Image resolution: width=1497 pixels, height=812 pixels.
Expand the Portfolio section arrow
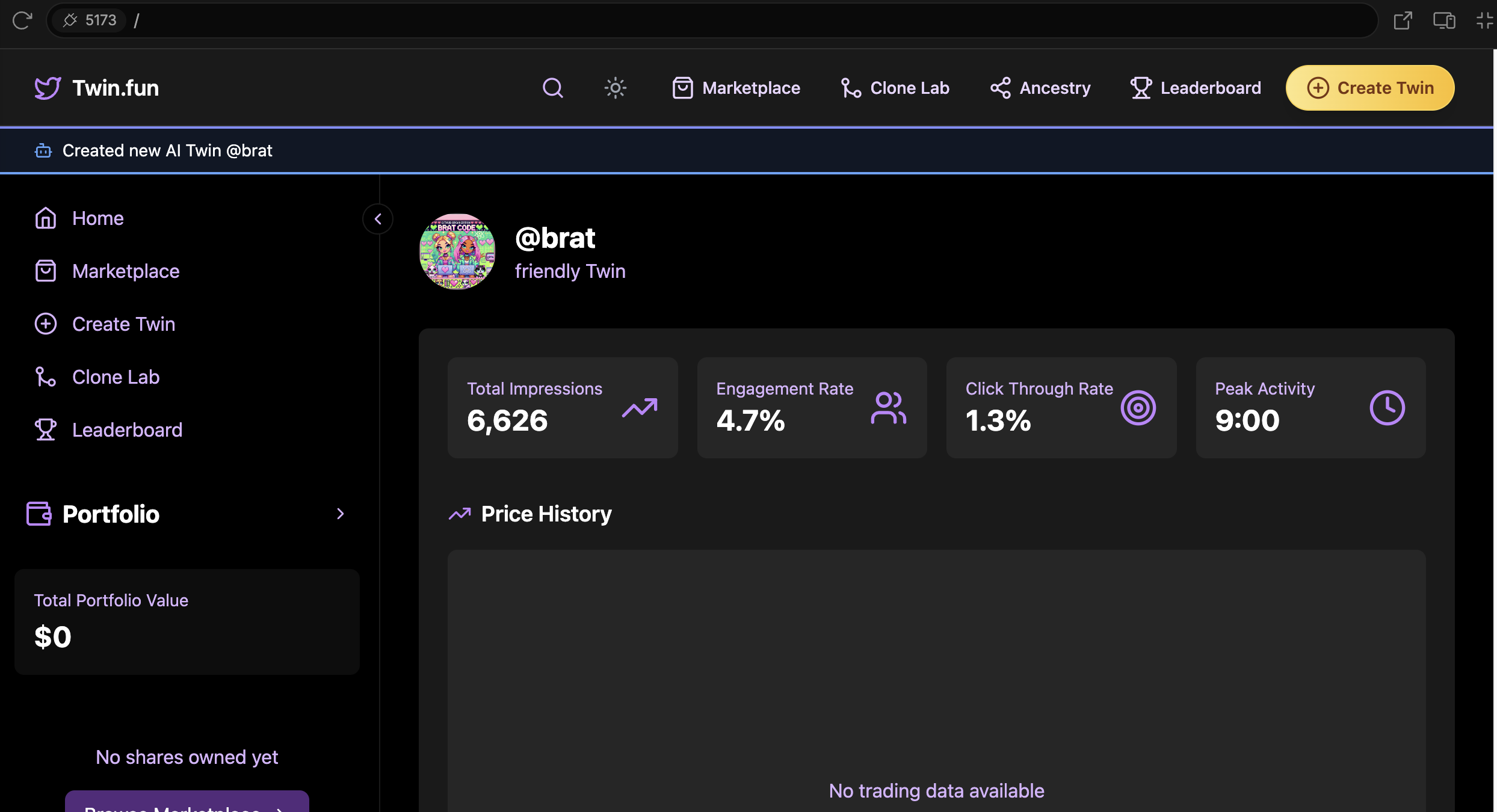341,514
